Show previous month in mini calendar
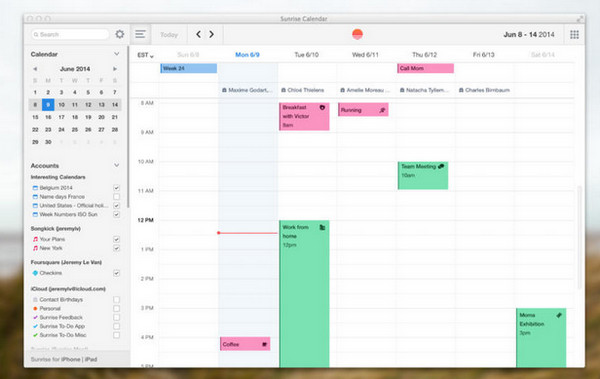 pos(35,69)
